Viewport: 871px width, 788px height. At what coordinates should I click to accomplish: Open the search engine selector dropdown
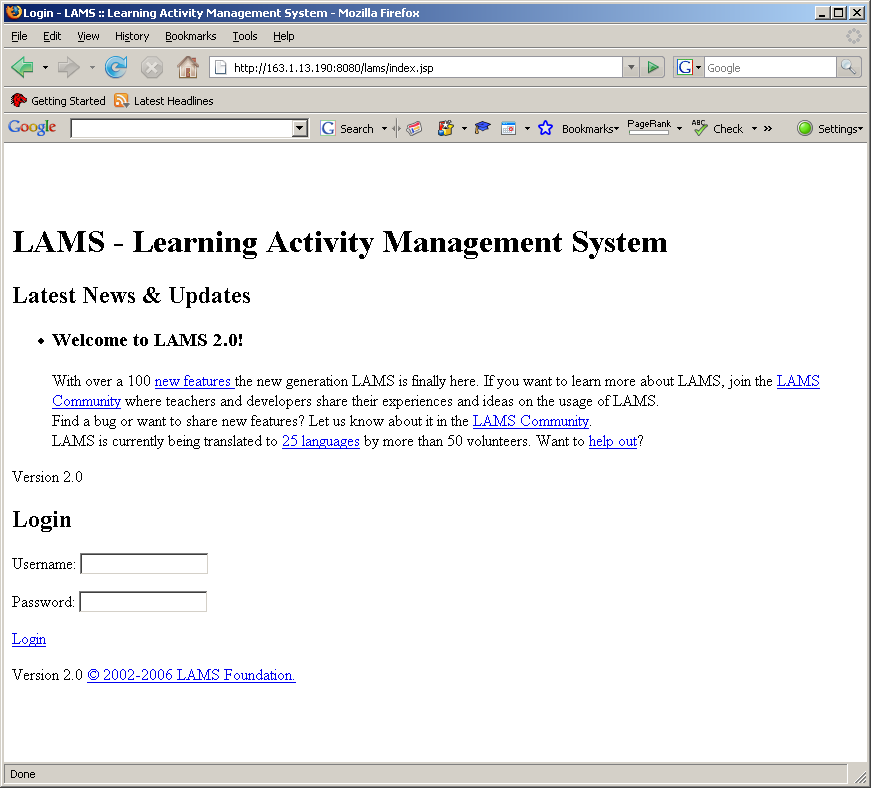click(x=688, y=67)
